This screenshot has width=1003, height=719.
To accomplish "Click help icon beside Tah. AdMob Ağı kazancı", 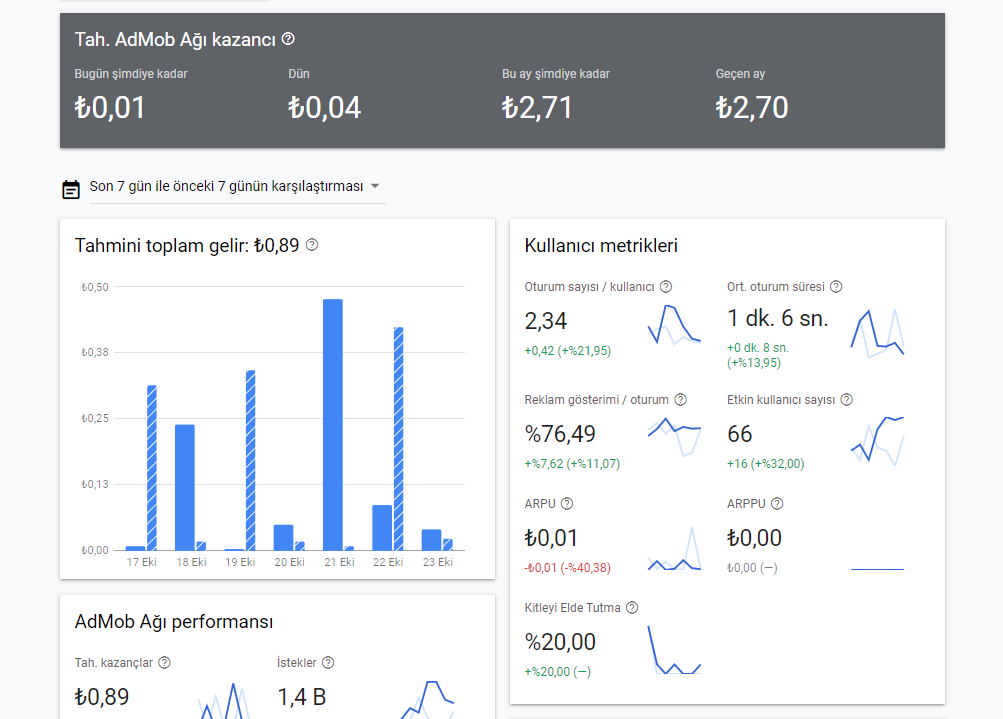I will pos(288,39).
